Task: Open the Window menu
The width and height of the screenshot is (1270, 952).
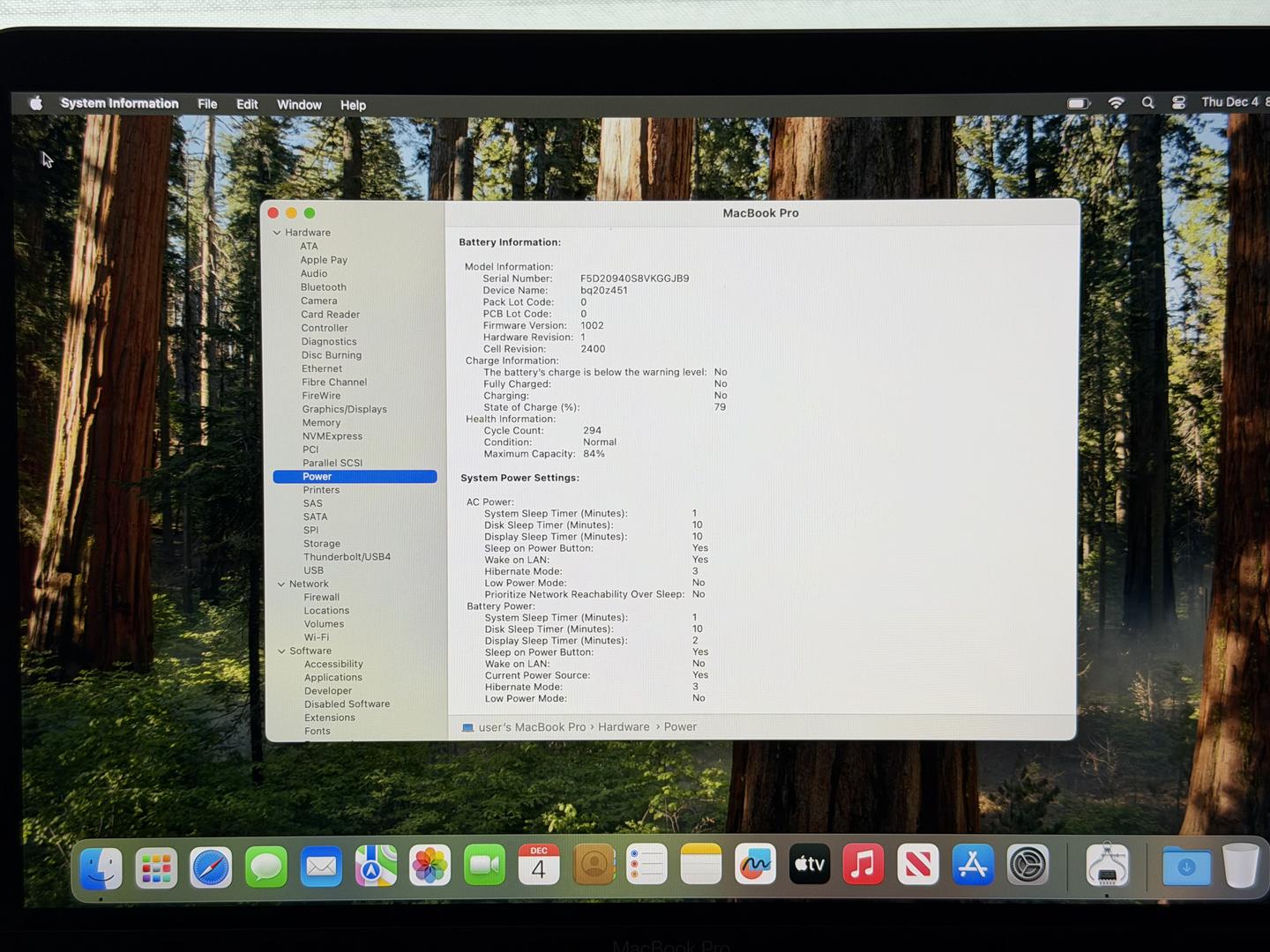Action: tap(299, 105)
